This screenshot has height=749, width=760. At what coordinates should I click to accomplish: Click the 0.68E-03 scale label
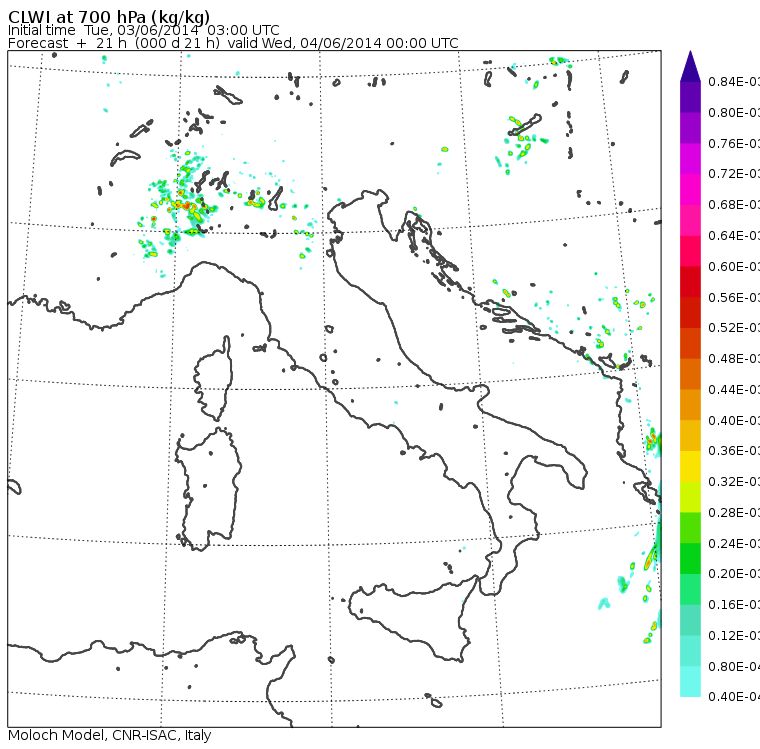coord(734,205)
